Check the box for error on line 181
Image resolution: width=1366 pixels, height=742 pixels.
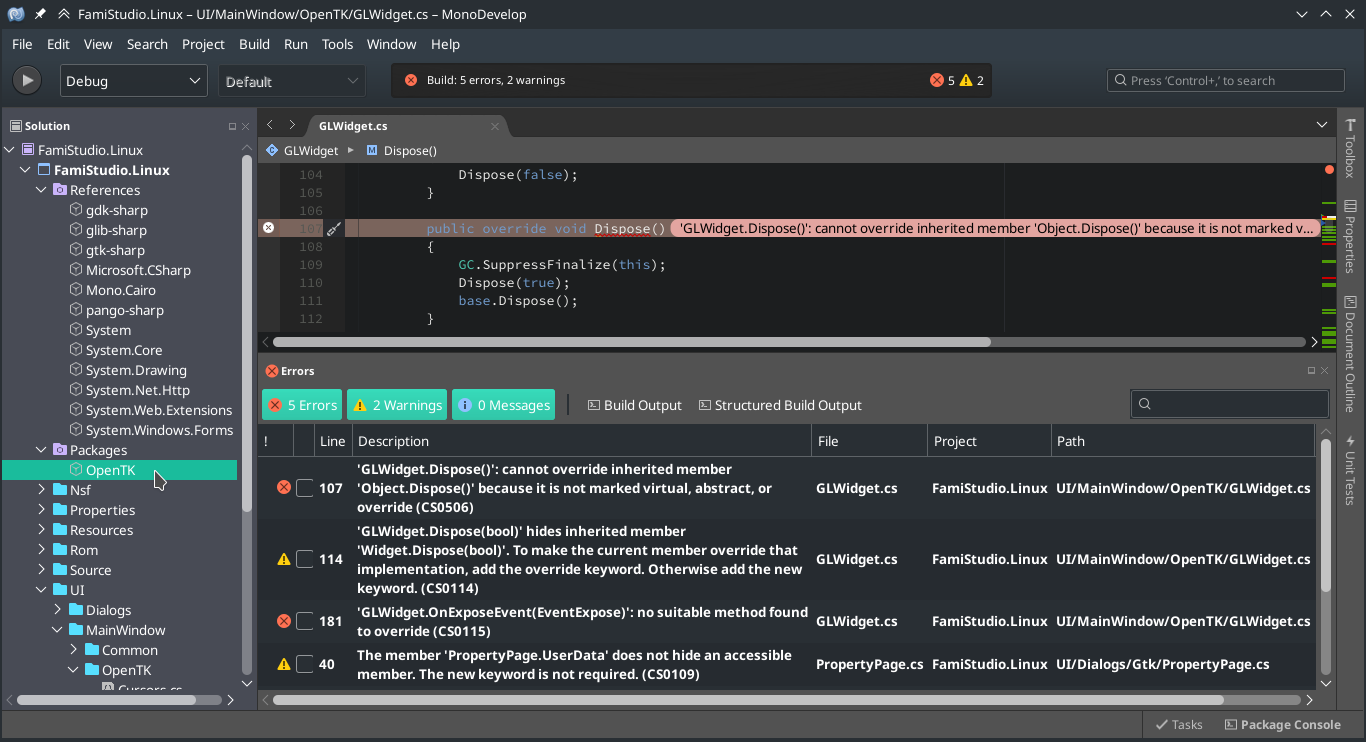click(304, 621)
